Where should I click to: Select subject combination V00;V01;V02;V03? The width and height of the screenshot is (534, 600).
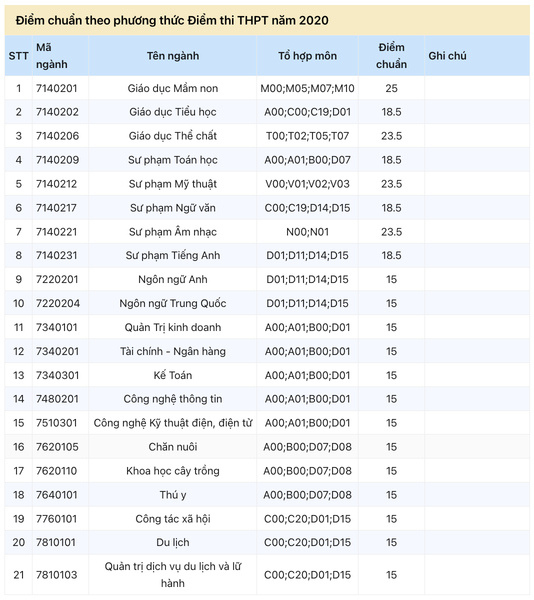tap(308, 184)
